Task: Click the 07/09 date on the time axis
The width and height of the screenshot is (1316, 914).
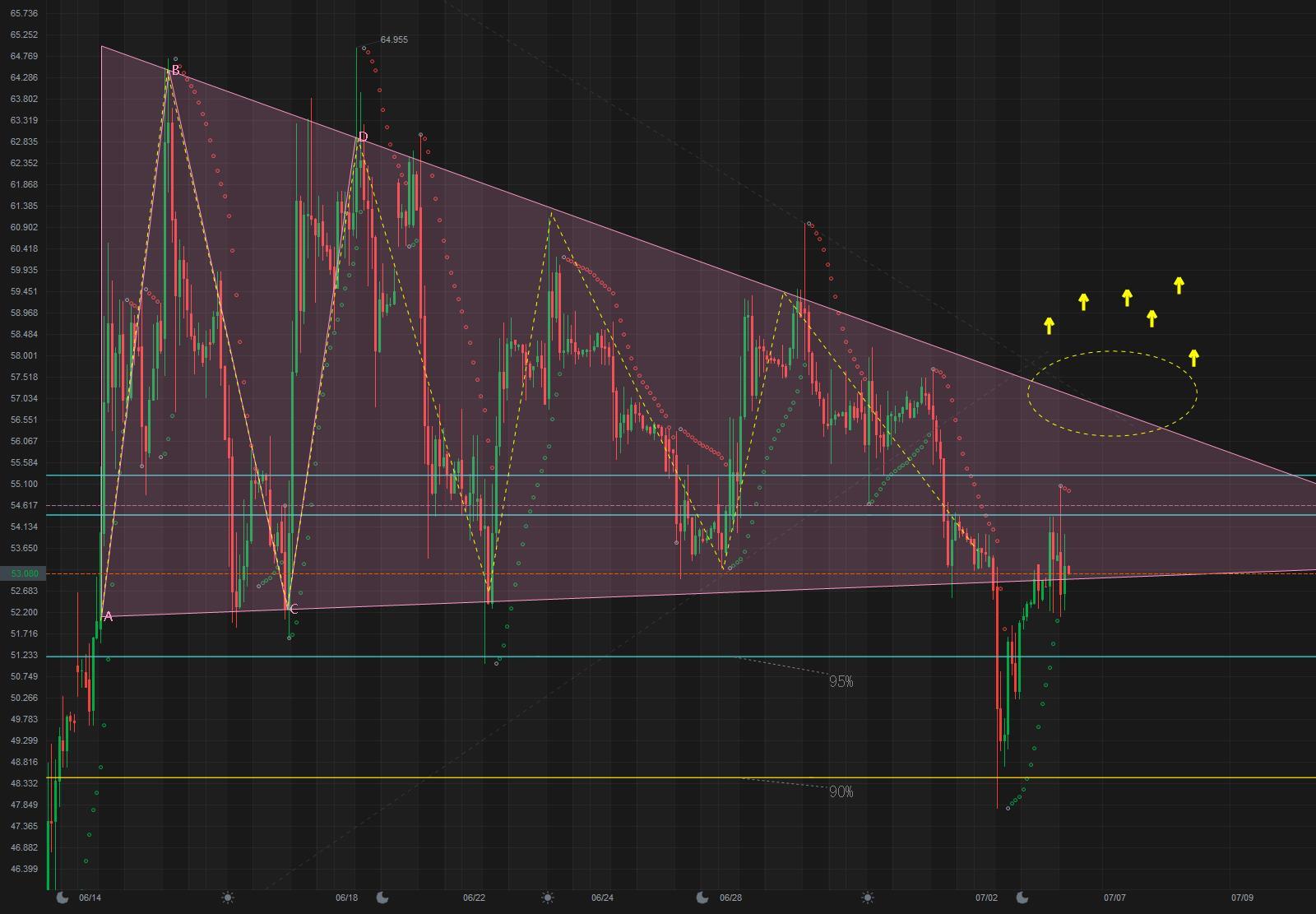Action: click(x=1242, y=898)
